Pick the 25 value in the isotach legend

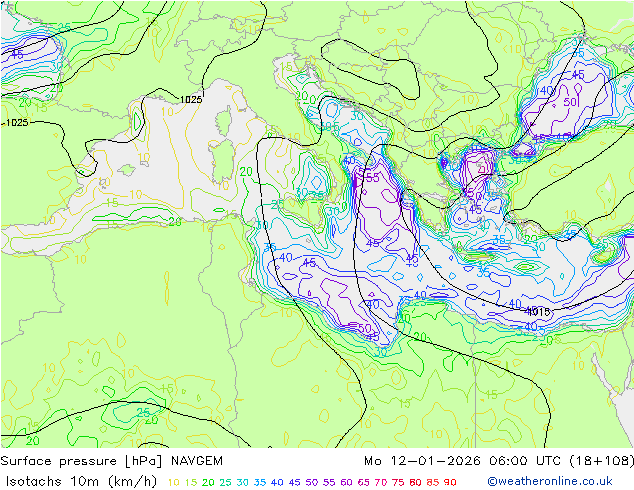(225, 482)
